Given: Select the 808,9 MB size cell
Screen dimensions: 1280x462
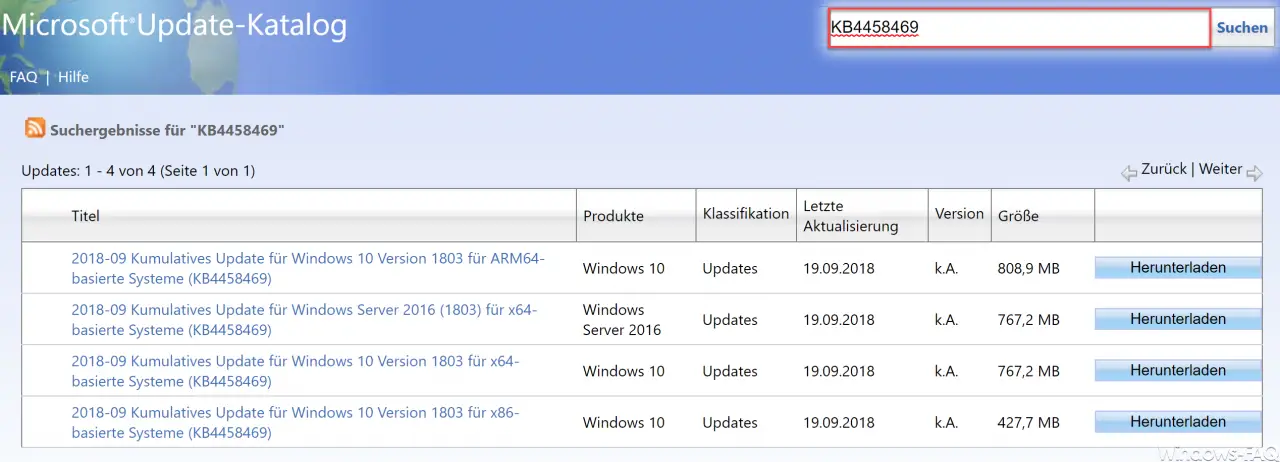Looking at the screenshot, I should pos(1028,268).
